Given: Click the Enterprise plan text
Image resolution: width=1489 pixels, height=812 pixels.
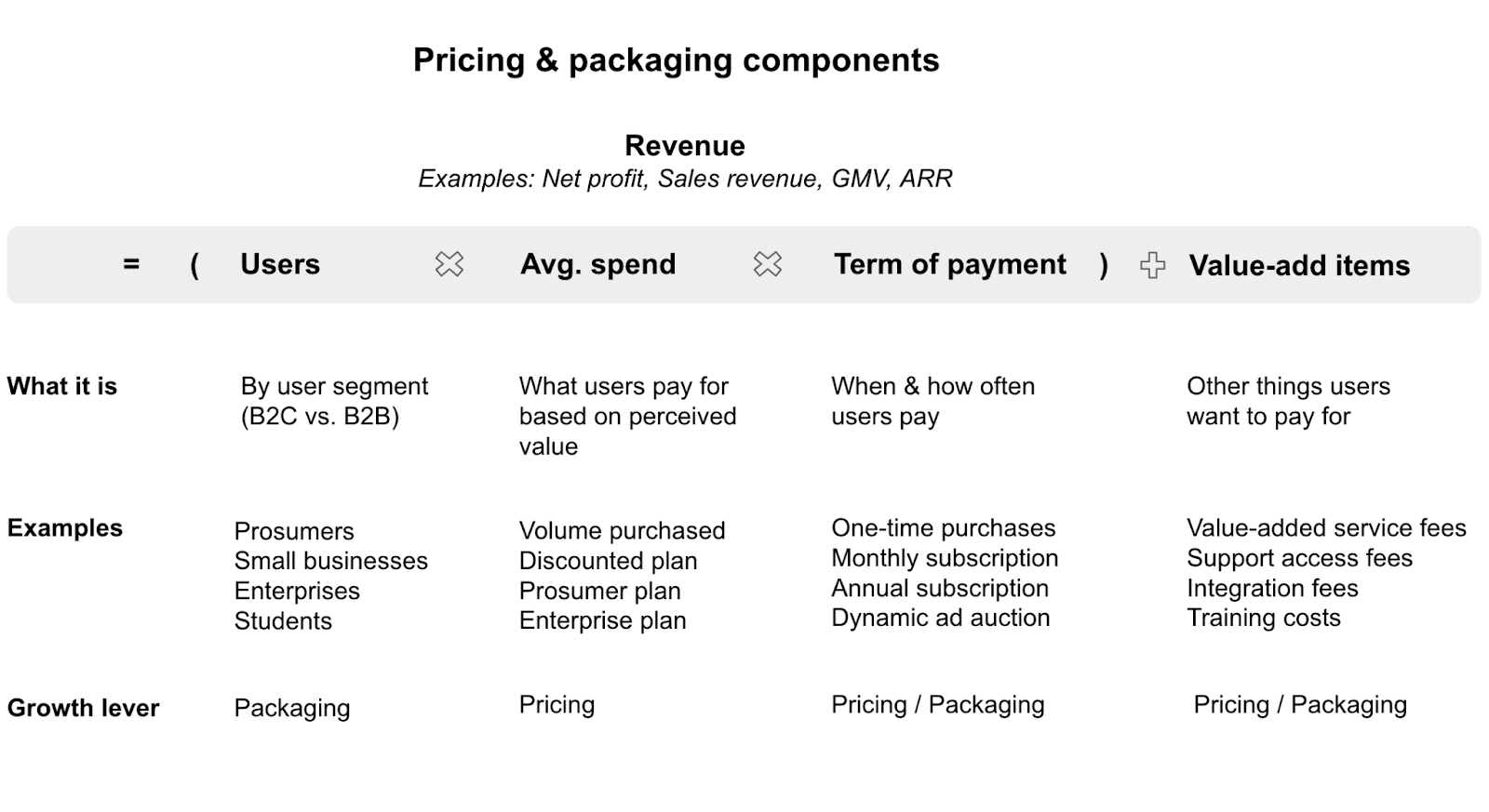Looking at the screenshot, I should (x=603, y=620).
